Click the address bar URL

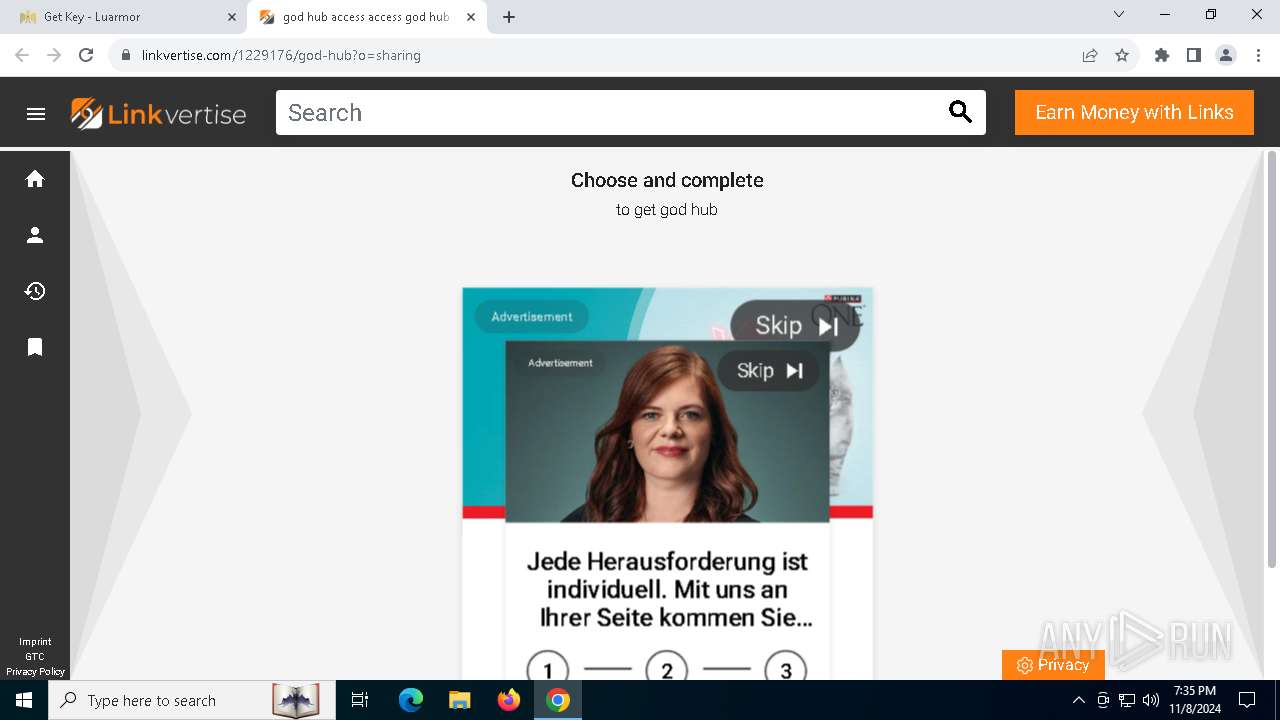coord(281,55)
